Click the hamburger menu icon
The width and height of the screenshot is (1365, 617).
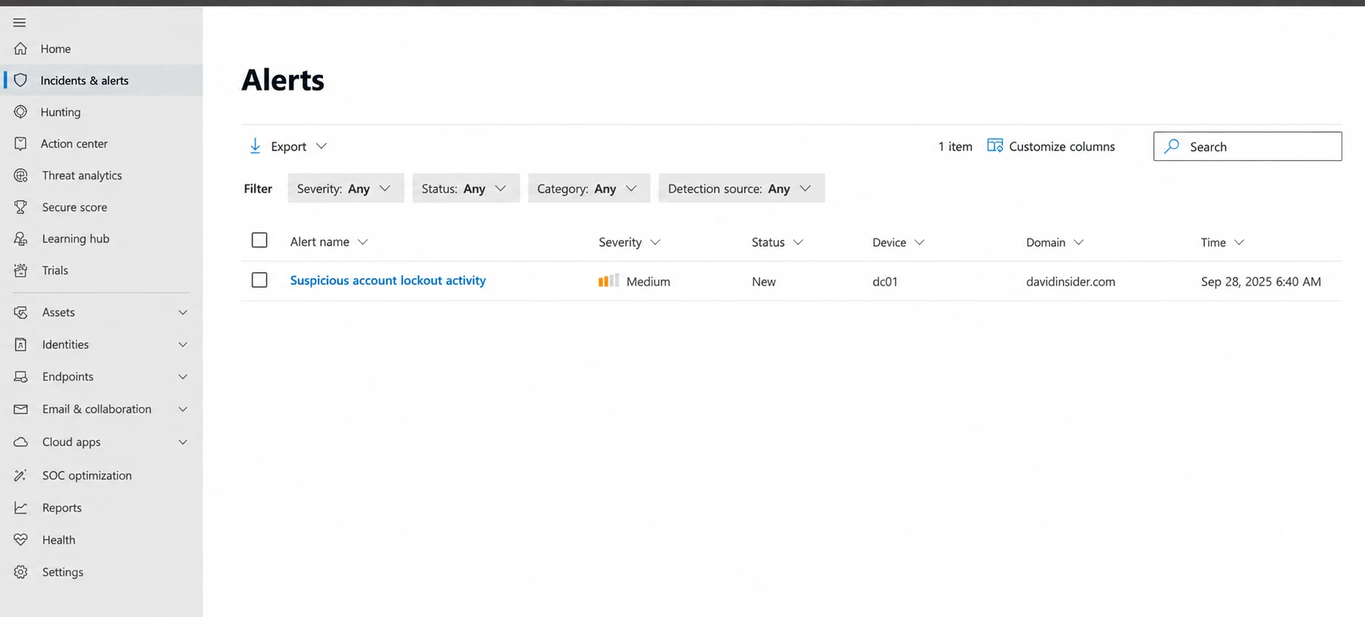tap(20, 22)
